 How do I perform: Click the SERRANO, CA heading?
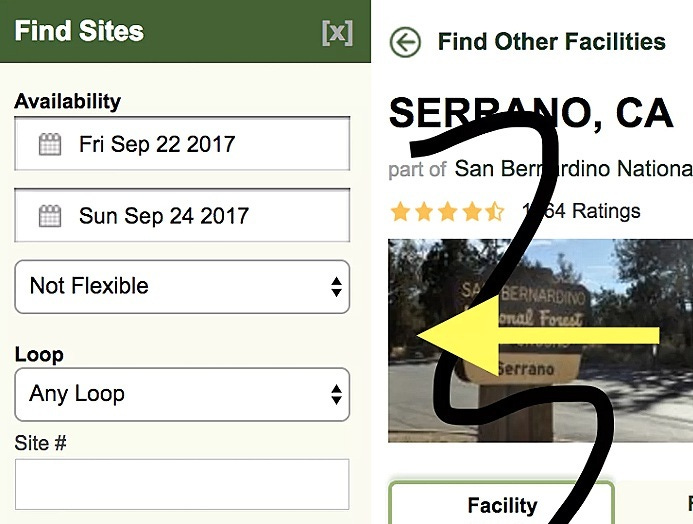pyautogui.click(x=531, y=113)
